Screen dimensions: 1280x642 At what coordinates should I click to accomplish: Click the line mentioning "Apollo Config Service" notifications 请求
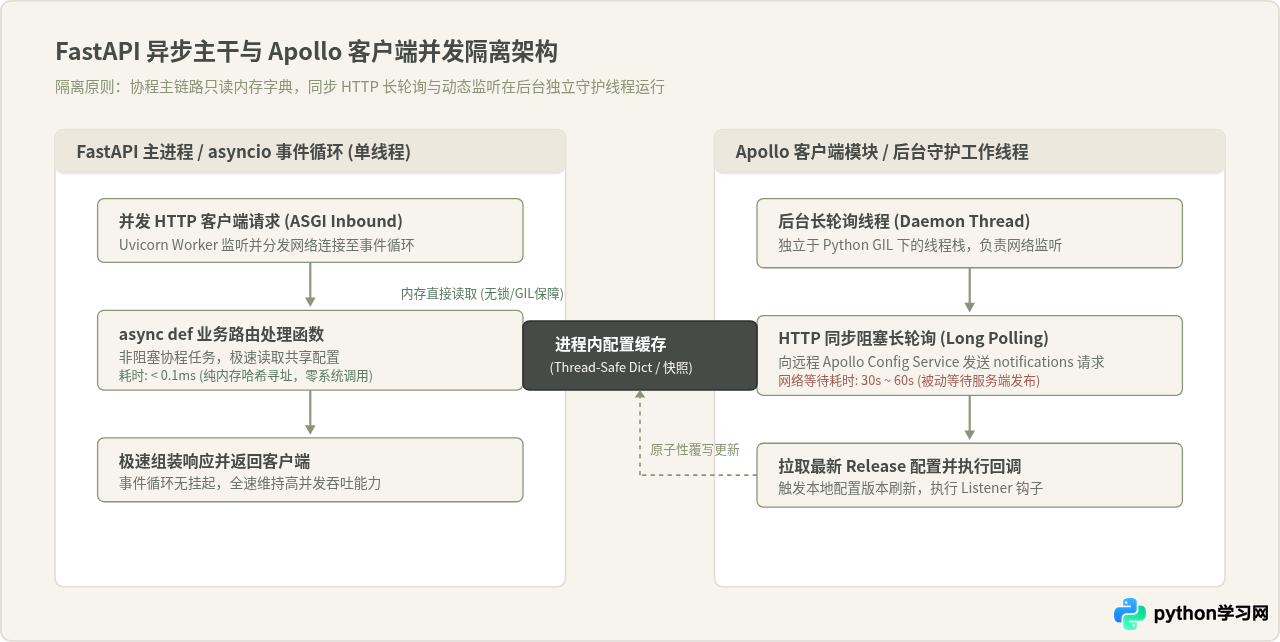click(x=941, y=362)
